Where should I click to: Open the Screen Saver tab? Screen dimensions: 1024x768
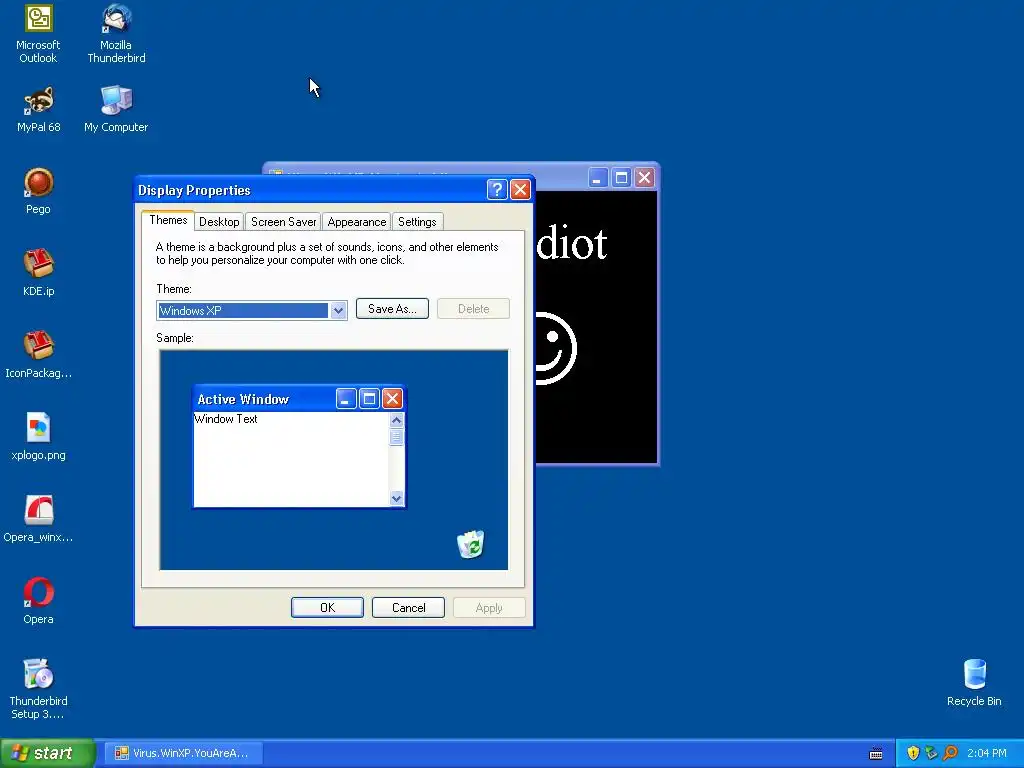(x=283, y=222)
